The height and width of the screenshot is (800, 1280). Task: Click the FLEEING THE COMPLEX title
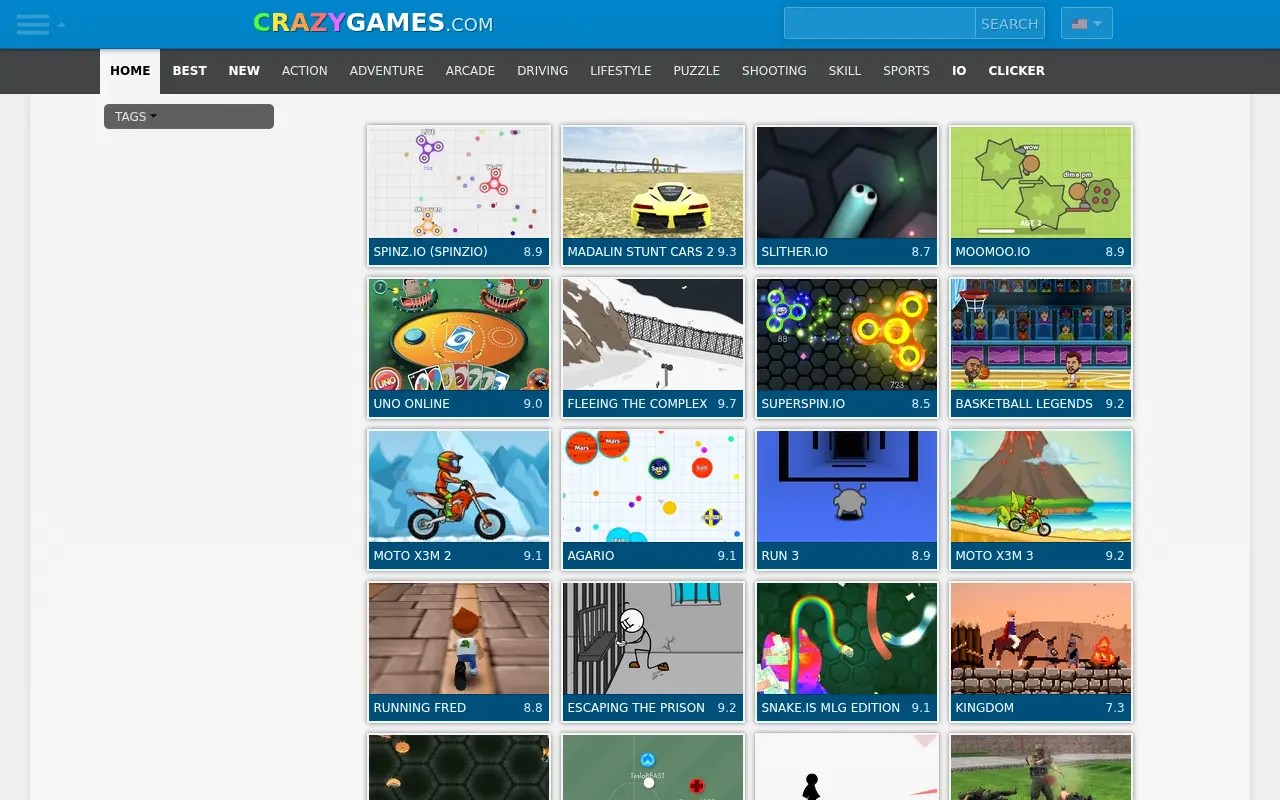637,404
